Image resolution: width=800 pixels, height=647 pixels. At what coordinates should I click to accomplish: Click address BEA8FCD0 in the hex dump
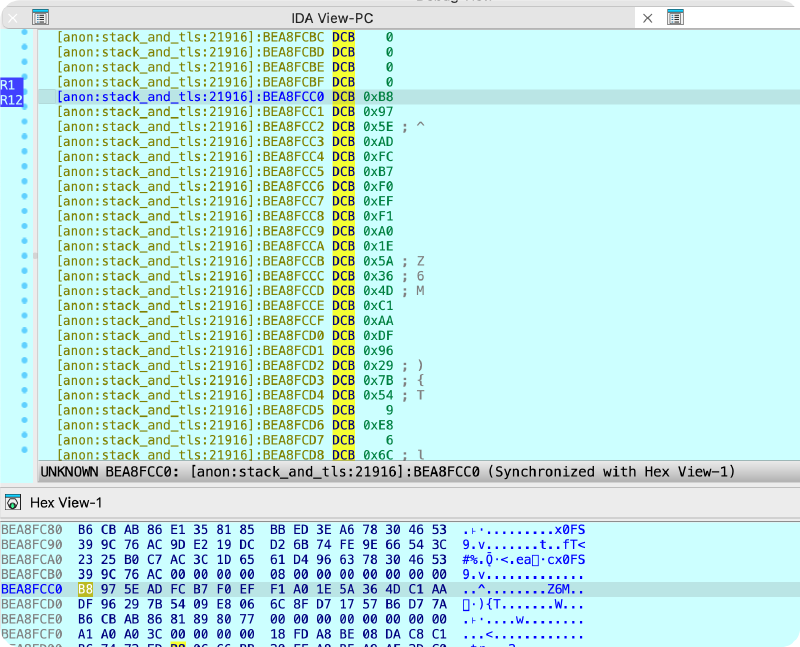click(31, 605)
